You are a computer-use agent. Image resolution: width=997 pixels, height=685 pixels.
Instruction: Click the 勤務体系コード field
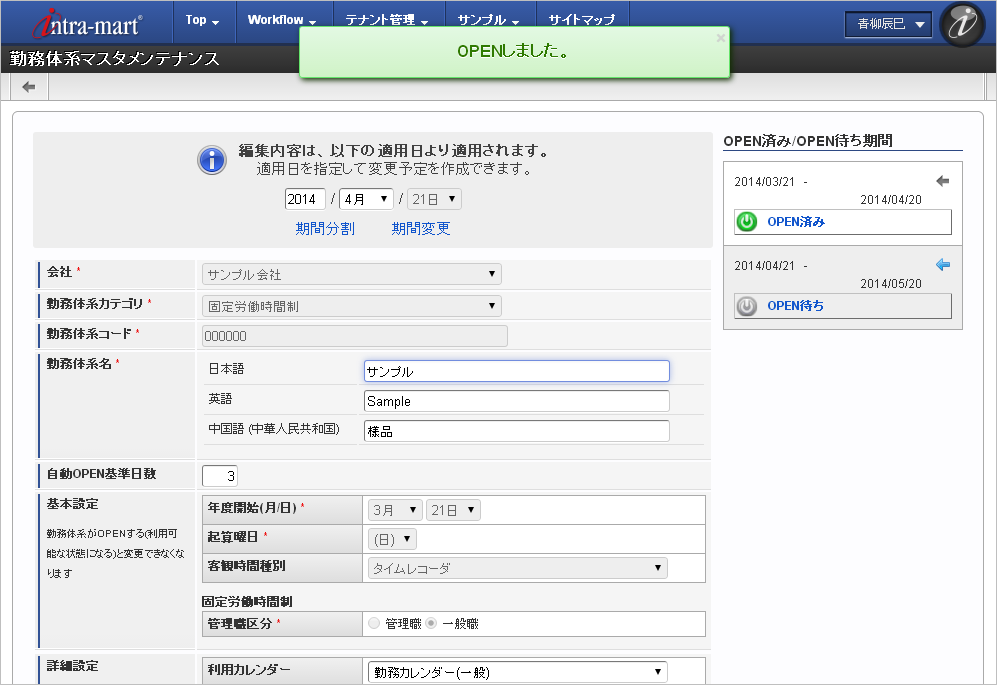click(355, 336)
